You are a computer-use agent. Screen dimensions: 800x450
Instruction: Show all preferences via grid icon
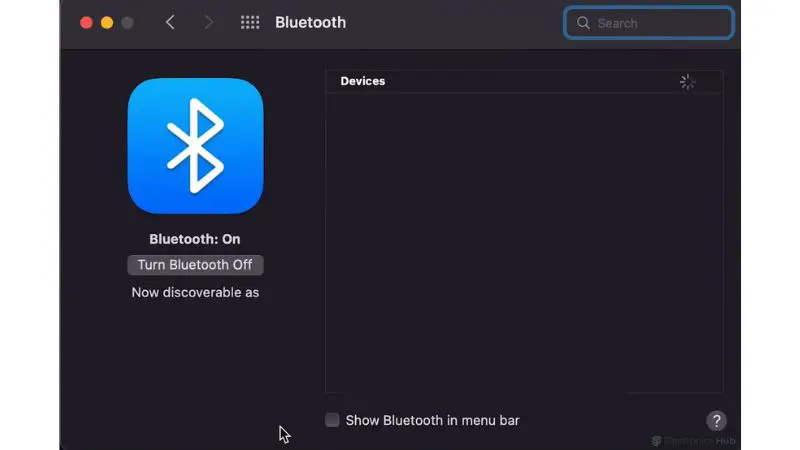[250, 22]
